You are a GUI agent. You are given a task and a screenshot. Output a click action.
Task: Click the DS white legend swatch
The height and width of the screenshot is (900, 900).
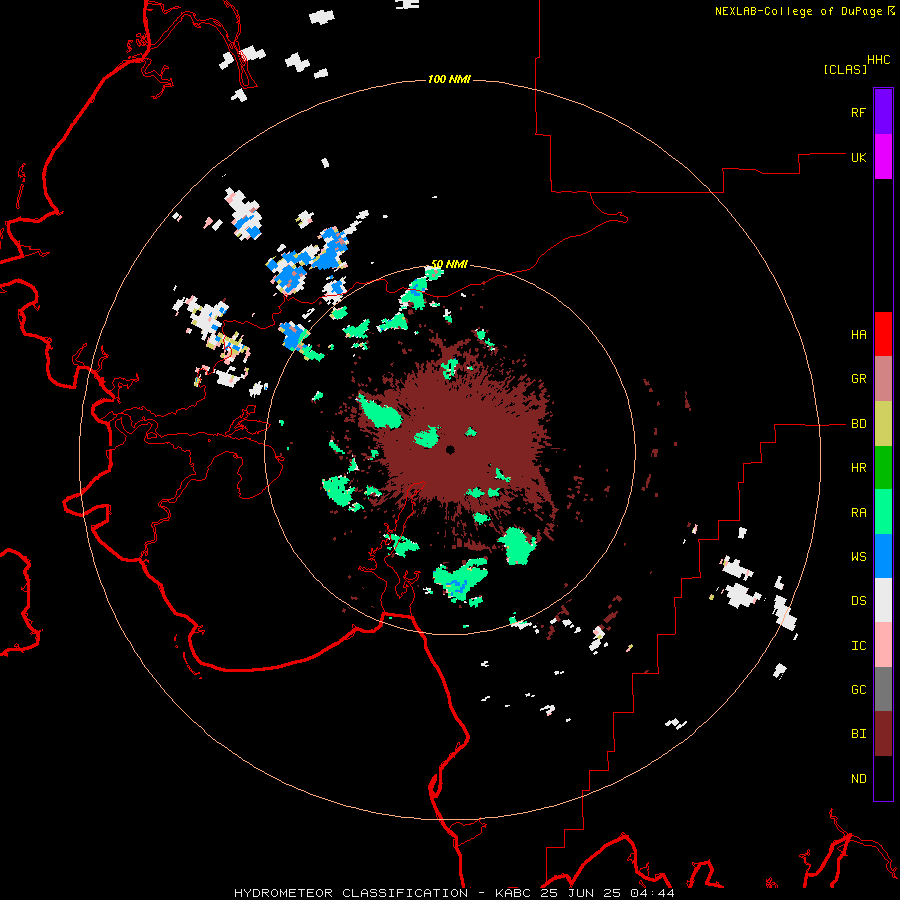click(883, 600)
